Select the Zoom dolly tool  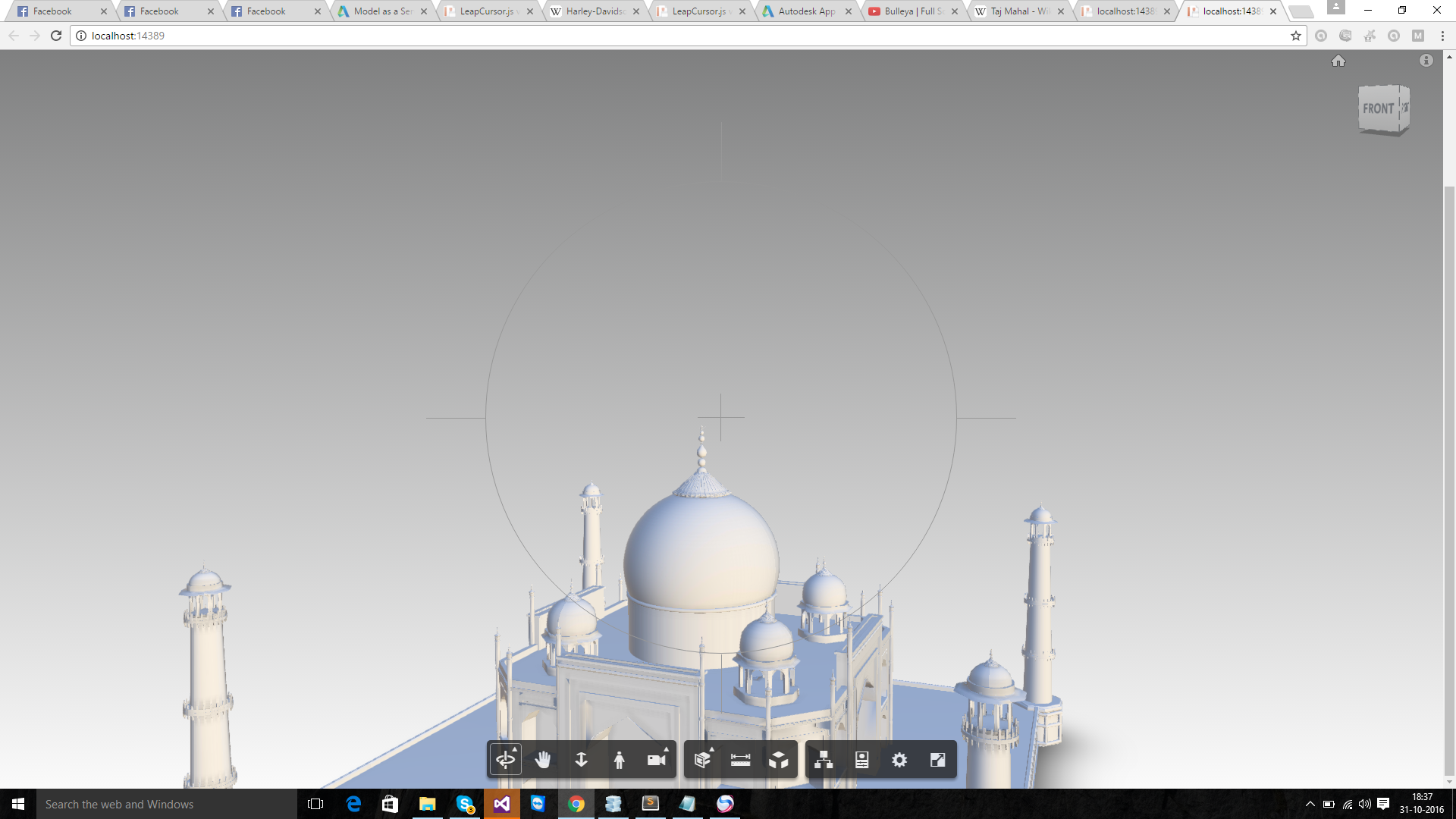click(582, 760)
